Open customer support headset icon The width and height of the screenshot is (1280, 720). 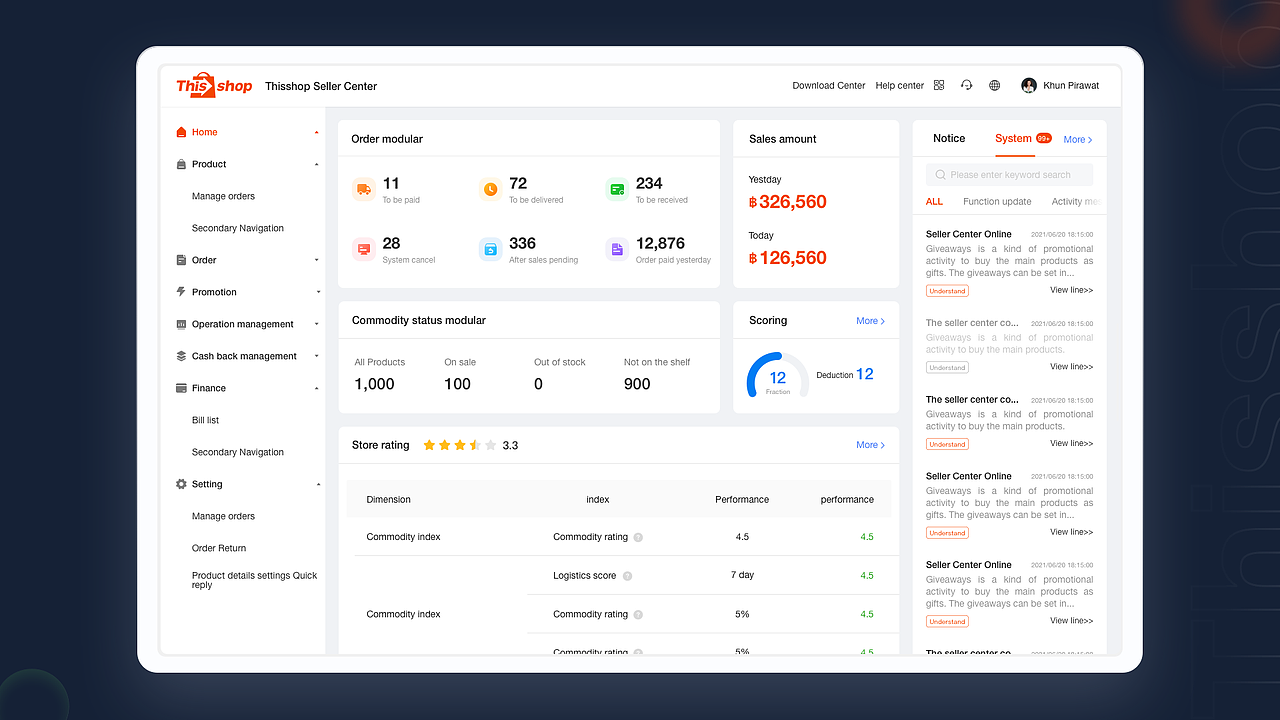click(x=966, y=85)
